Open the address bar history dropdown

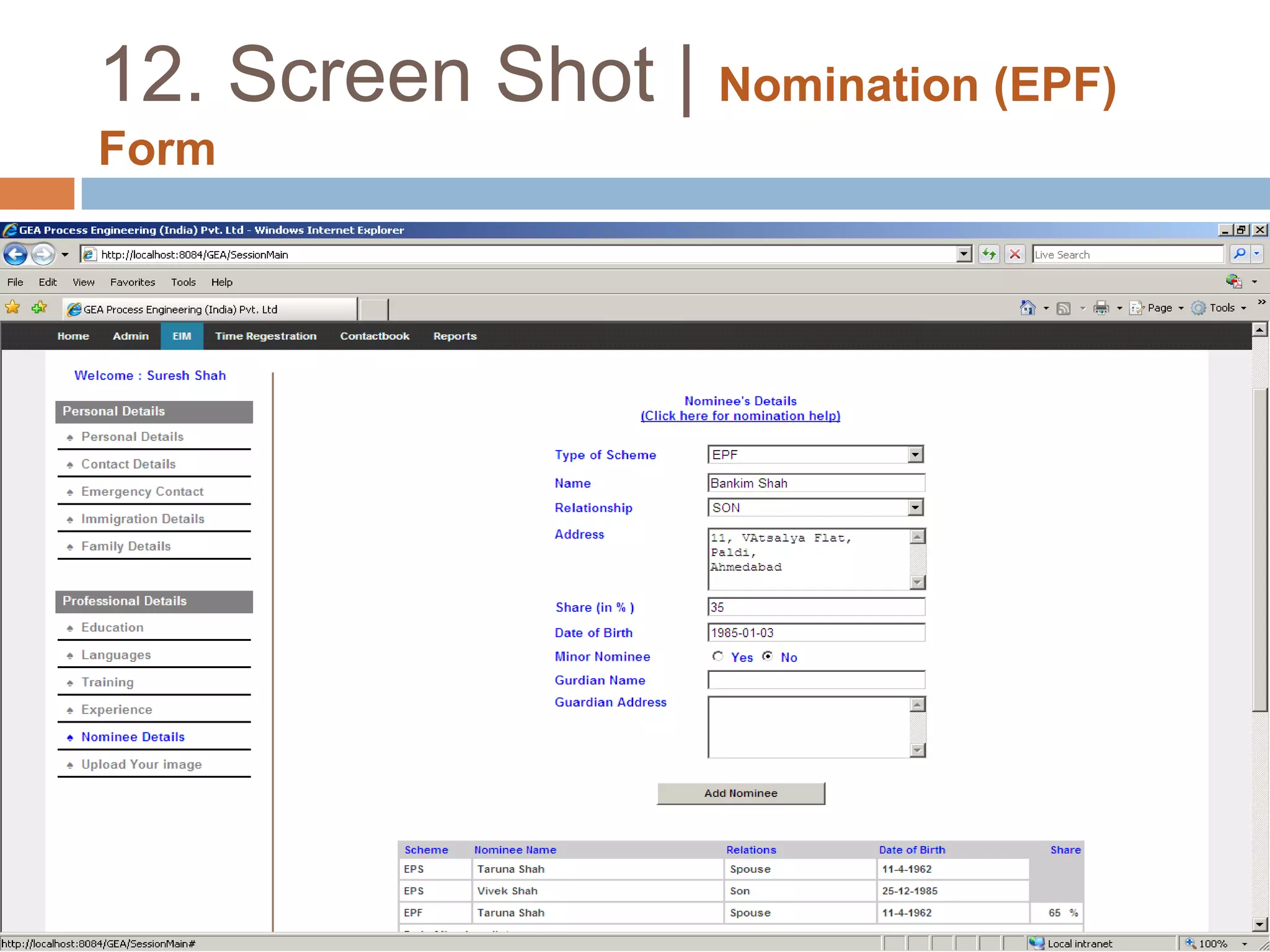coord(964,254)
